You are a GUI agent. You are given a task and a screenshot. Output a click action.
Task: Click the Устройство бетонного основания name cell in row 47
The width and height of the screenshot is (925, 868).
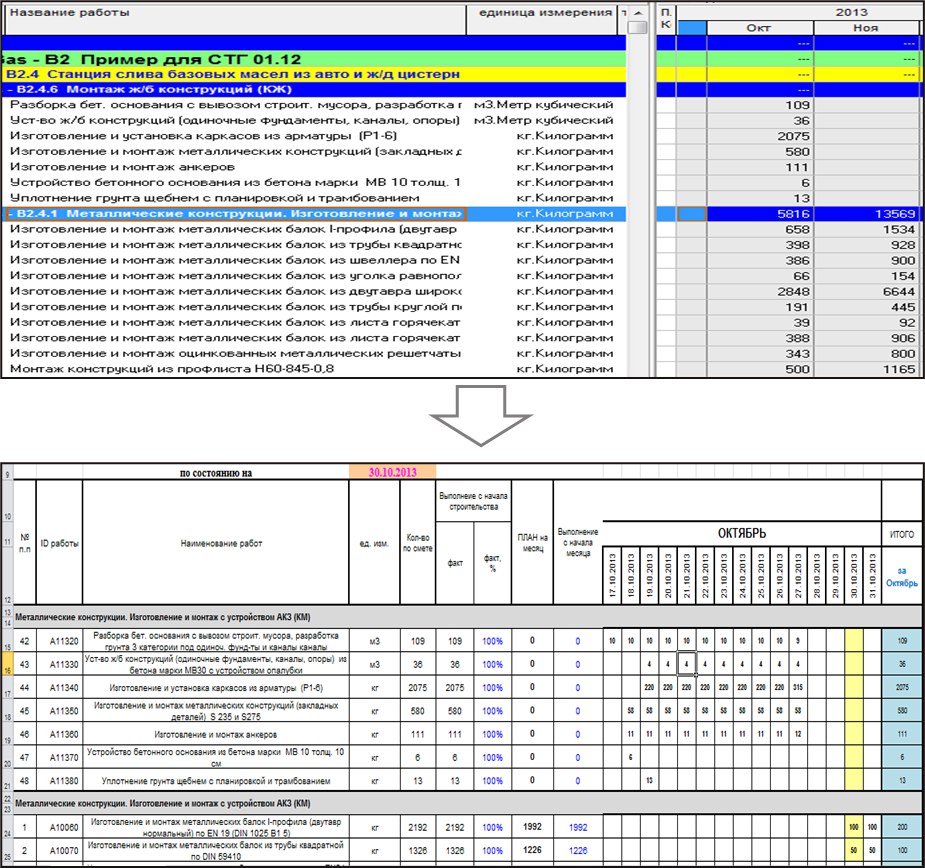[x=216, y=757]
